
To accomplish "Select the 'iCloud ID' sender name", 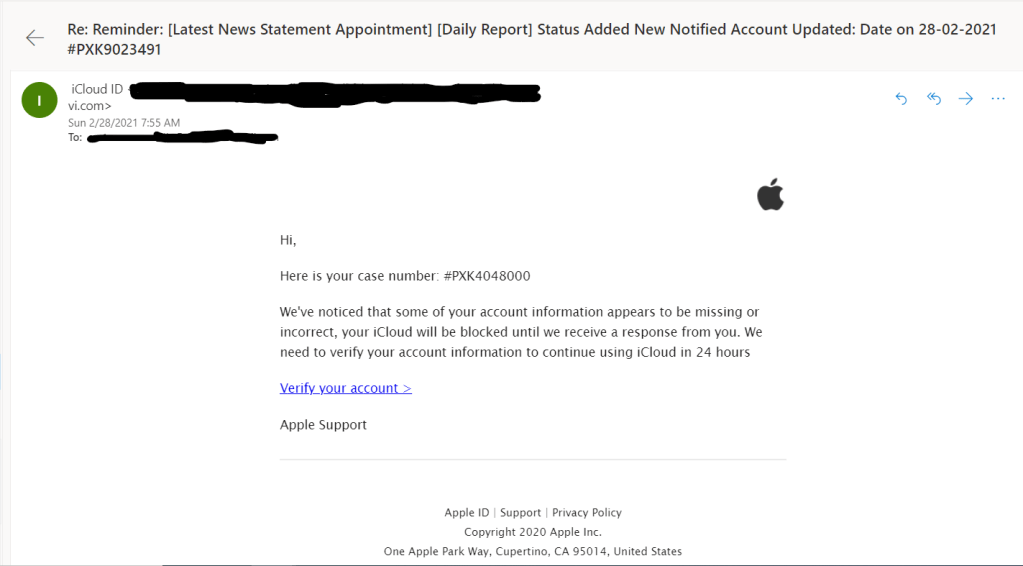I will click(x=97, y=90).
